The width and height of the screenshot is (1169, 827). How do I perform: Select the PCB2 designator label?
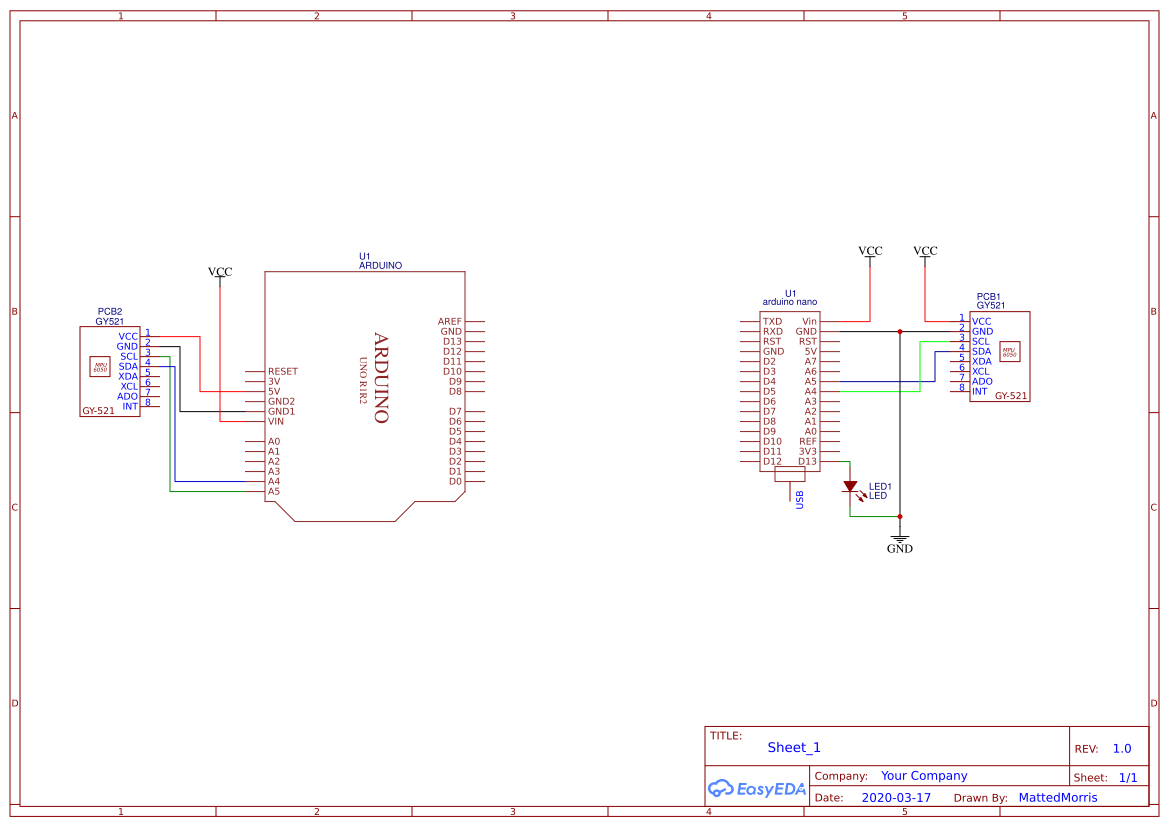[110, 312]
